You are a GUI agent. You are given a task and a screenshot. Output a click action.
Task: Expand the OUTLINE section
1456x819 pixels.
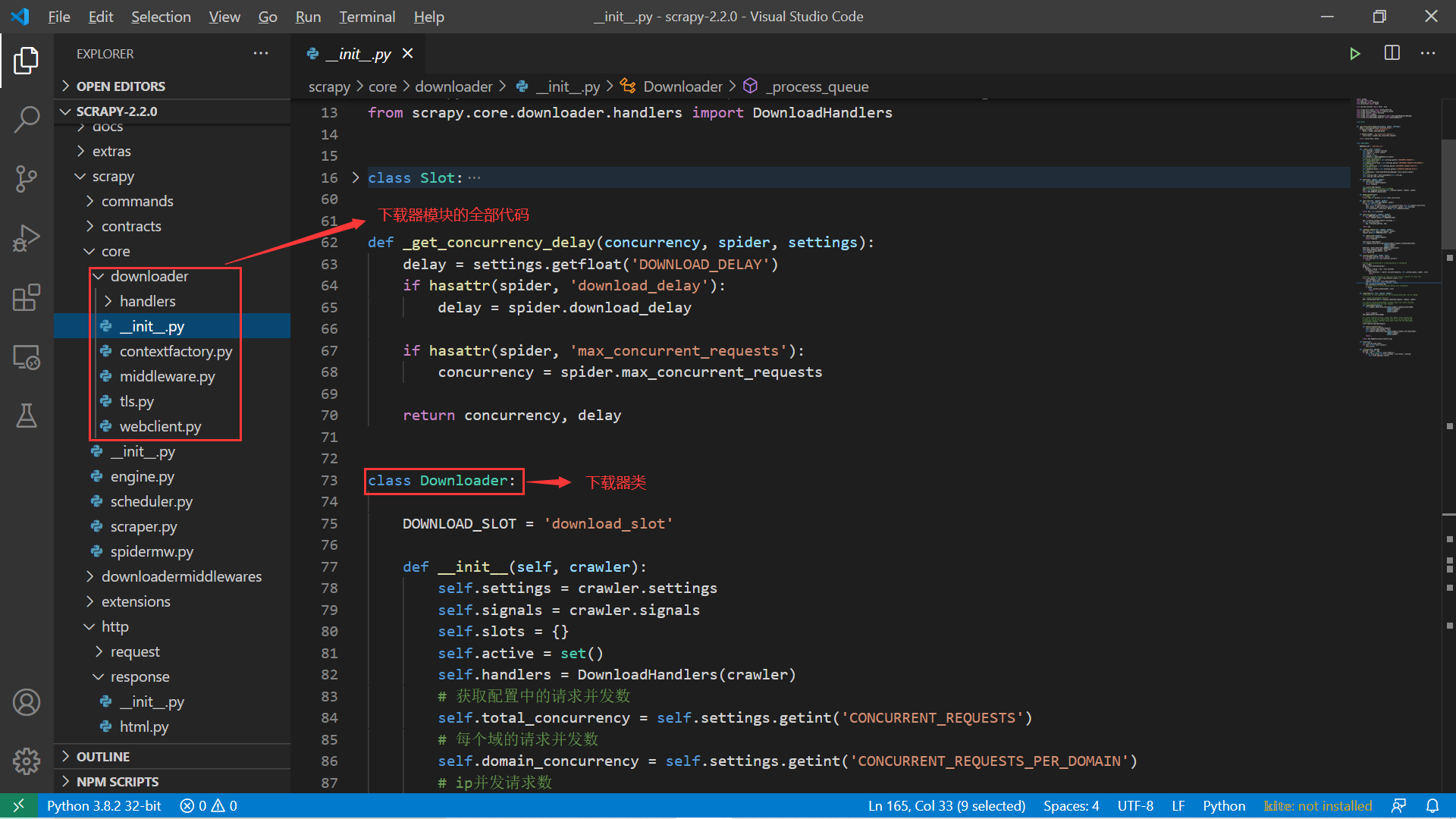click(172, 757)
